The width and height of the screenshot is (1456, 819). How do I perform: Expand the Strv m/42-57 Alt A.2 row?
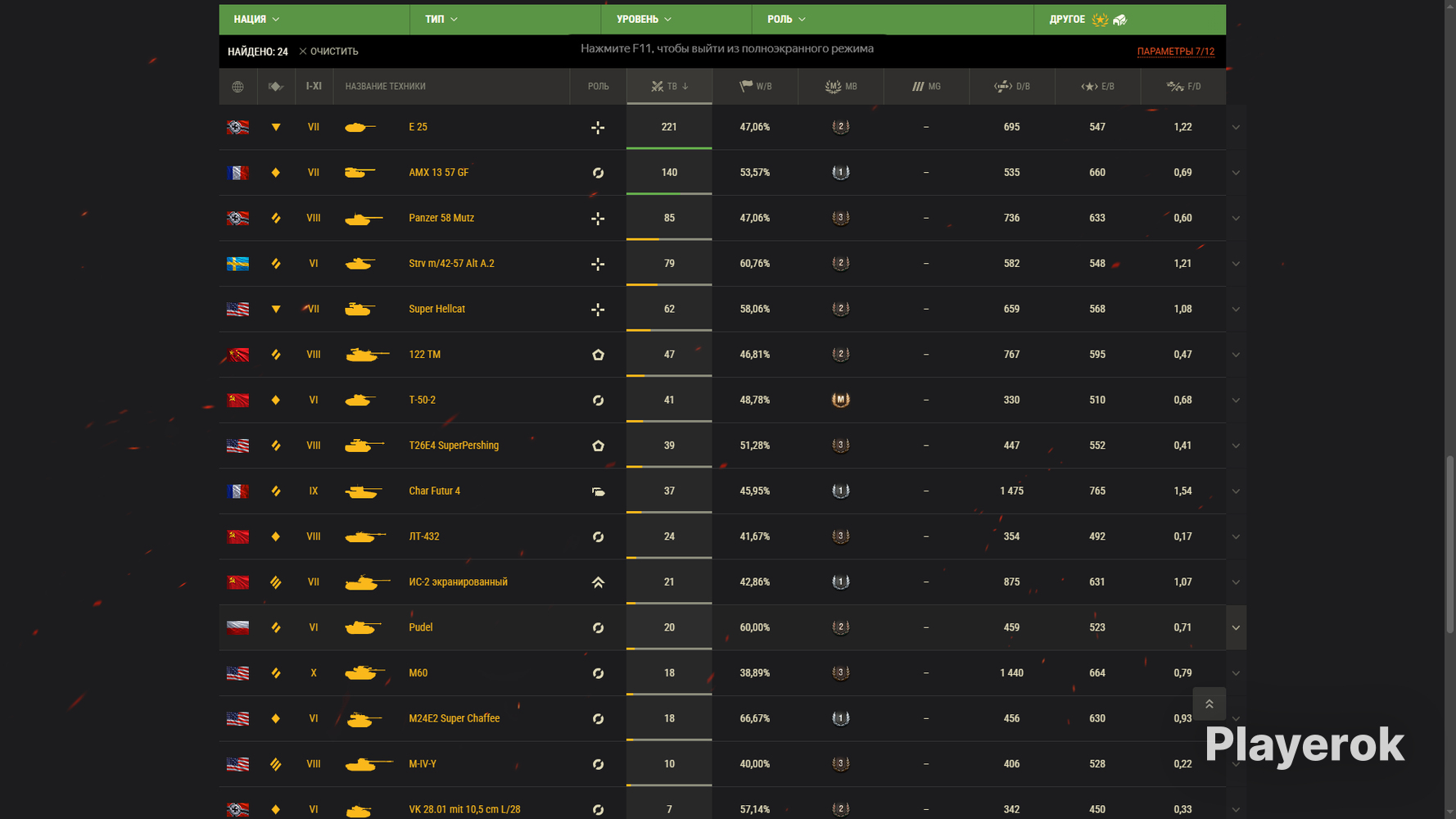tap(1236, 264)
